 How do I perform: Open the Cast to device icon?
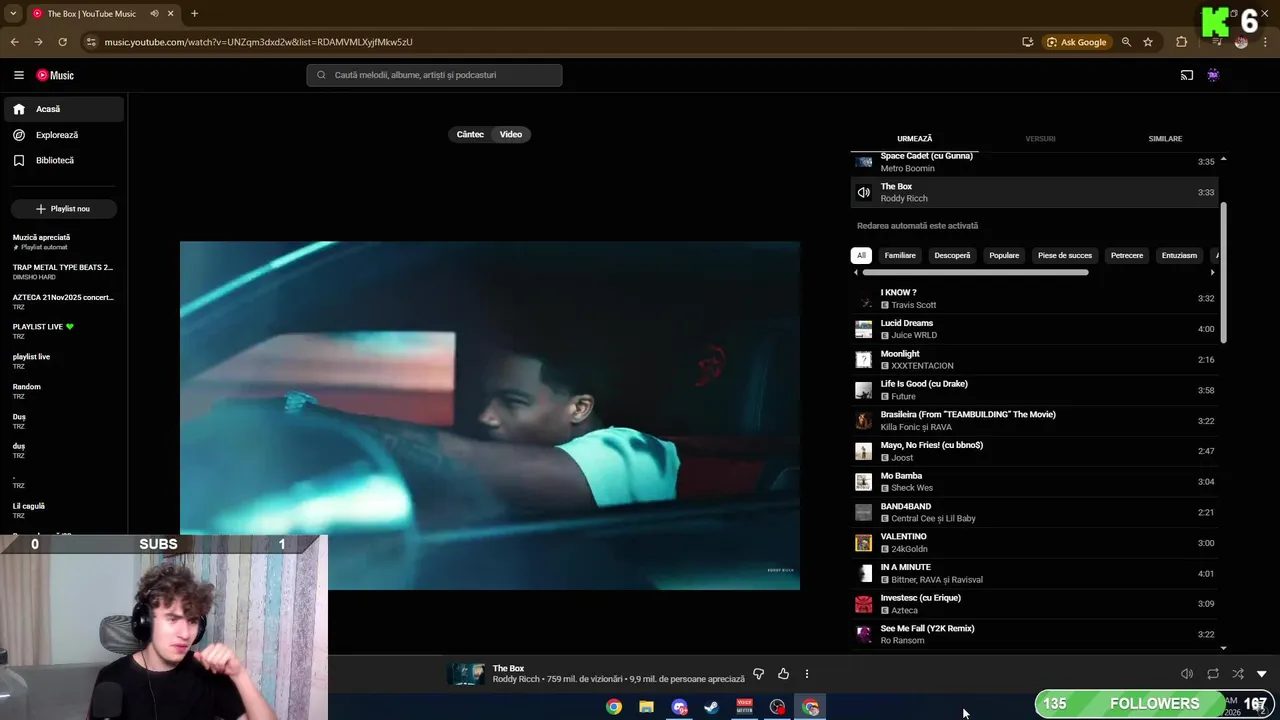[x=1187, y=75]
